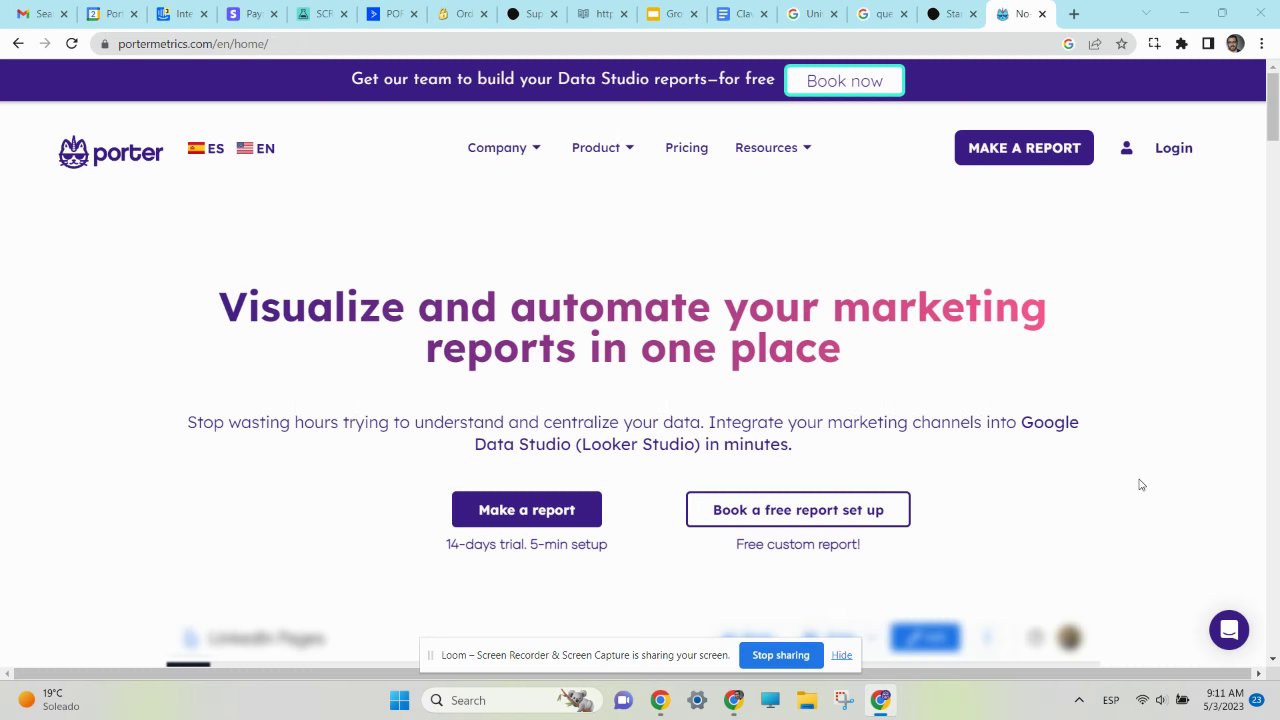
Task: Click Stop sharing in the Loom bar
Action: coord(781,655)
